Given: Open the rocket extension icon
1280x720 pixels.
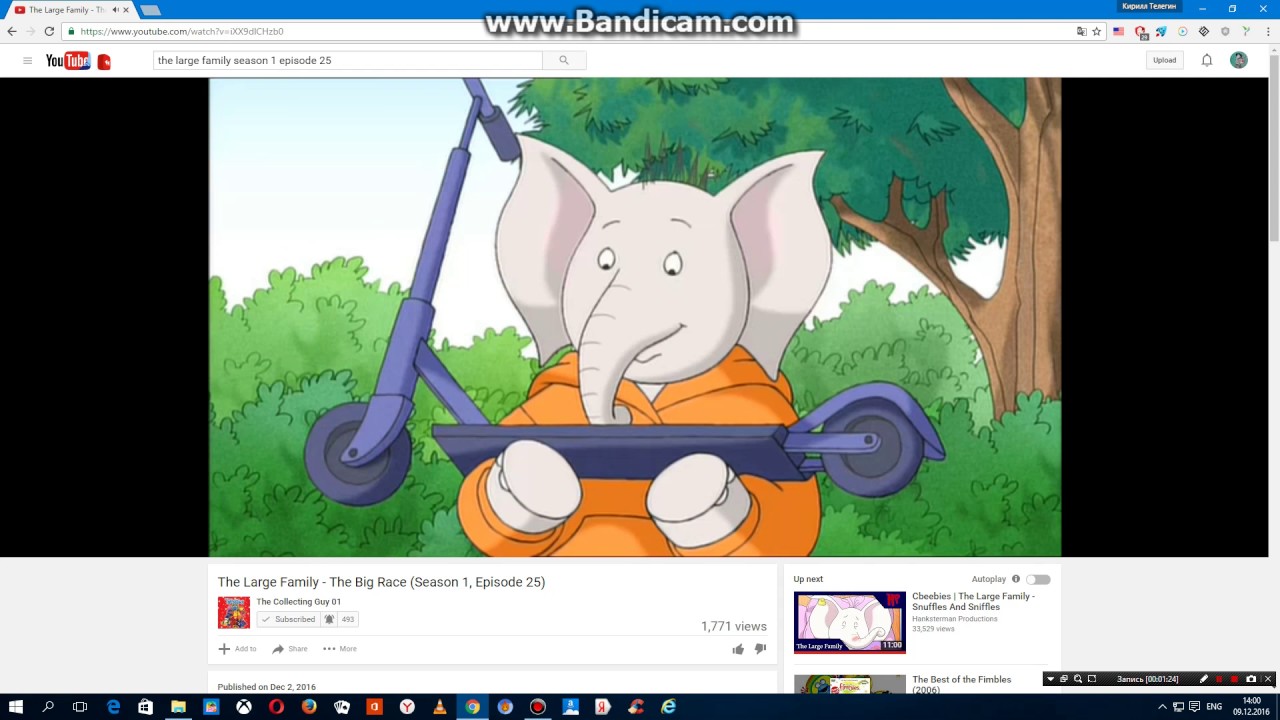Looking at the screenshot, I should 1161,31.
